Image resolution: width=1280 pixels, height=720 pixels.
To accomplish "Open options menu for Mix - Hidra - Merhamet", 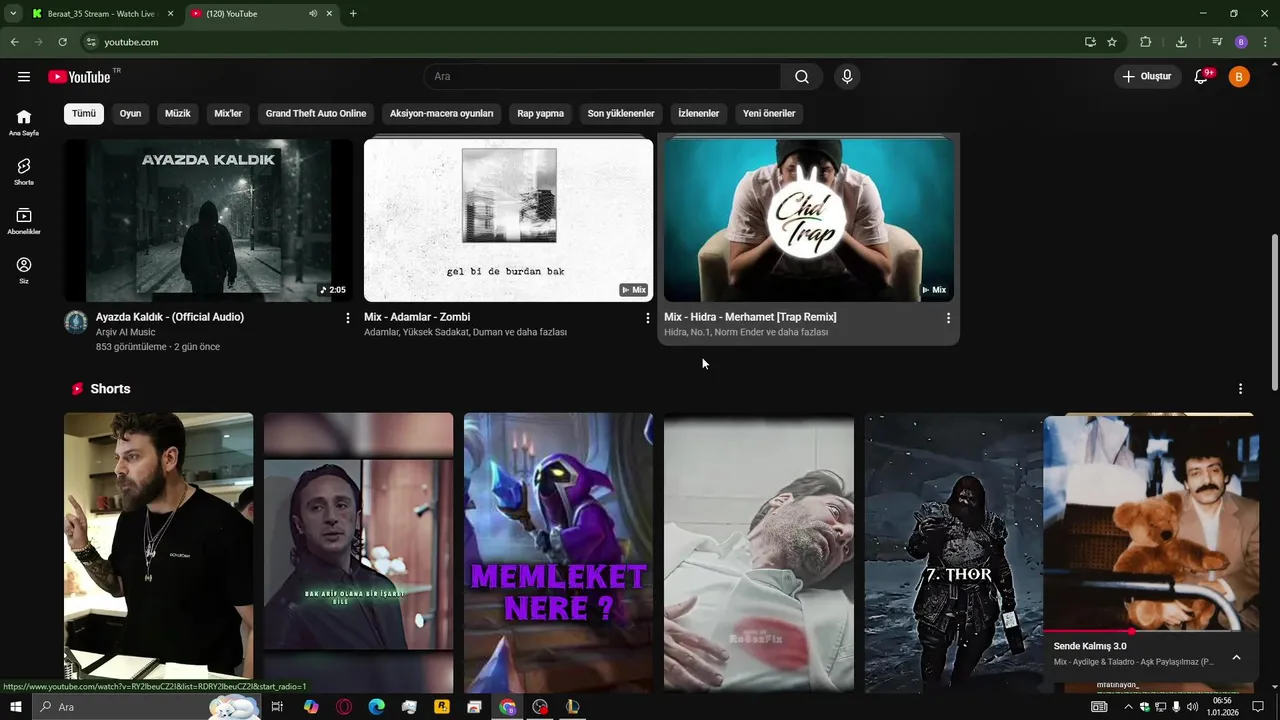I will click(948, 318).
